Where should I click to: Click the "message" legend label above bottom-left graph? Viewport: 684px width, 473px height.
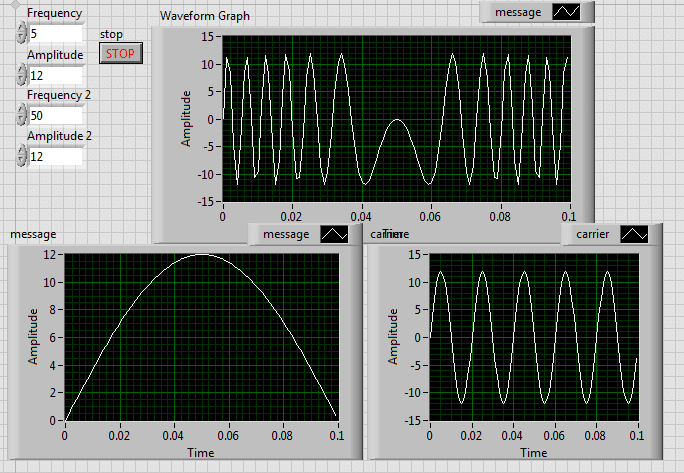(x=286, y=234)
